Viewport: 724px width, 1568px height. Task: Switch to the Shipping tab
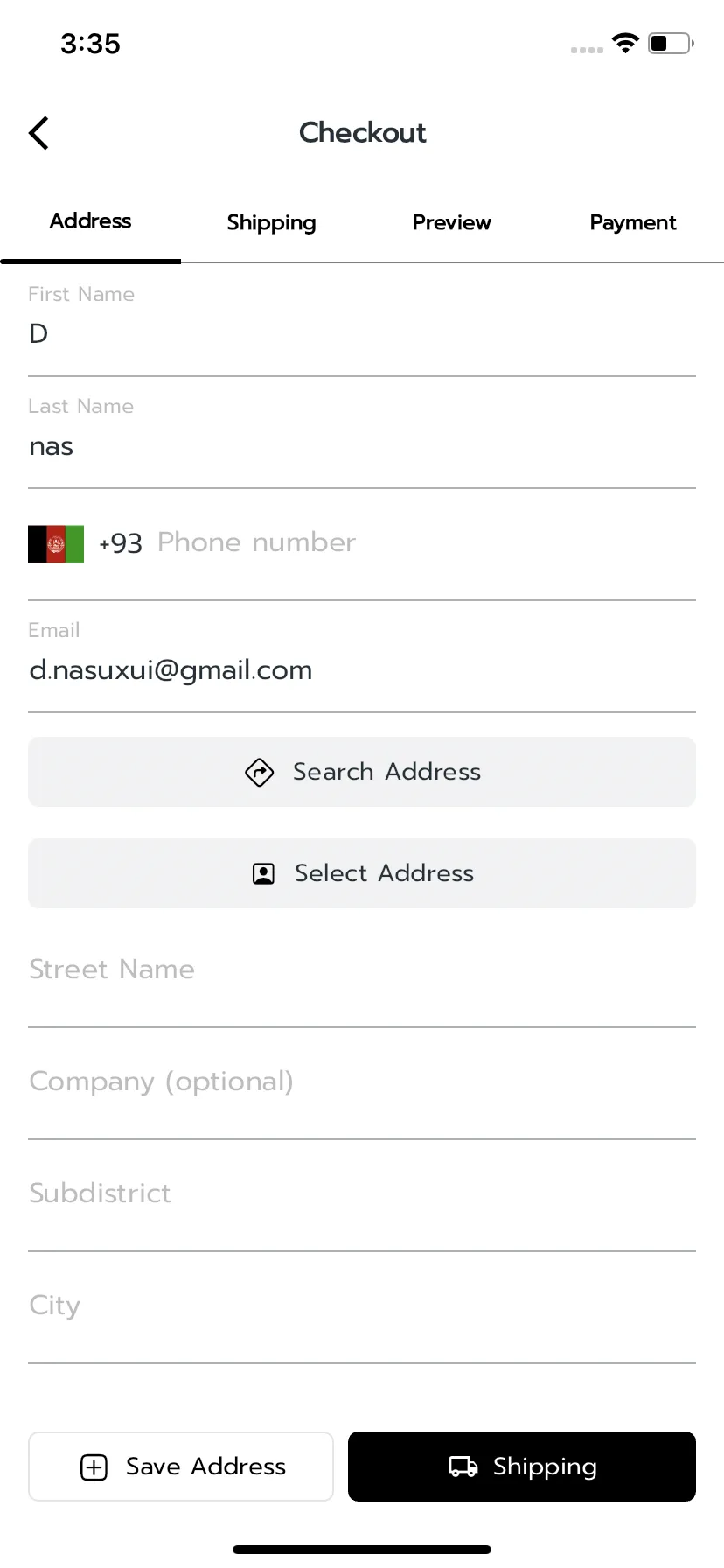pyautogui.click(x=271, y=222)
